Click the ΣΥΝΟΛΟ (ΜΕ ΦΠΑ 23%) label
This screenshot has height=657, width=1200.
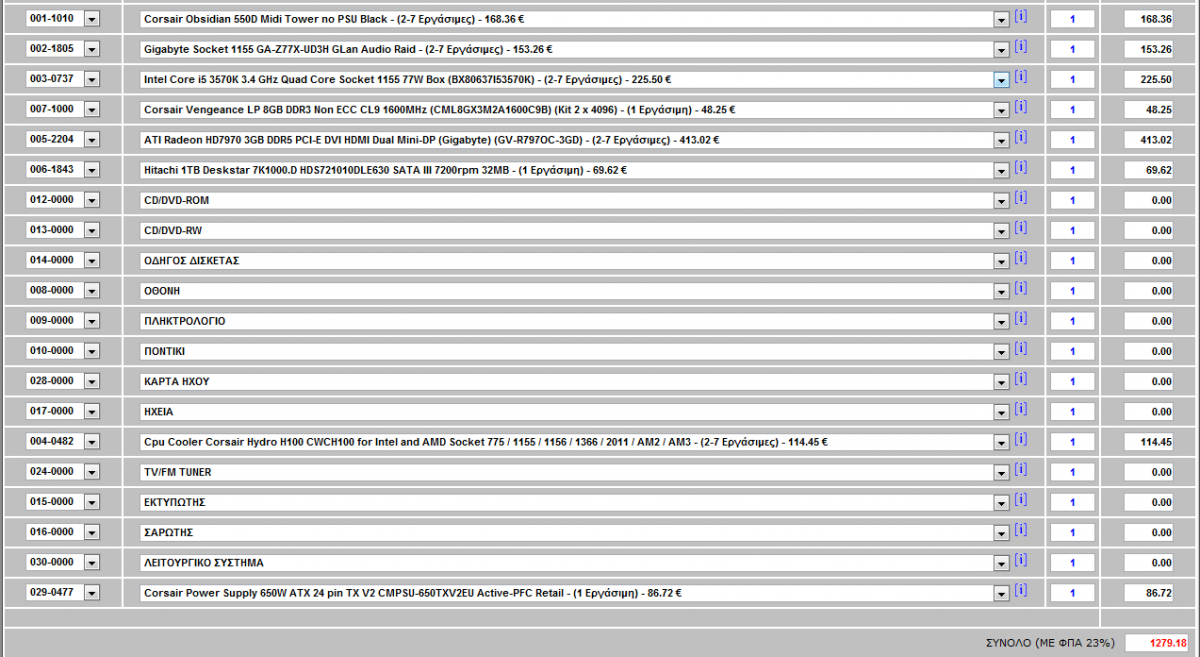pyautogui.click(x=1048, y=642)
